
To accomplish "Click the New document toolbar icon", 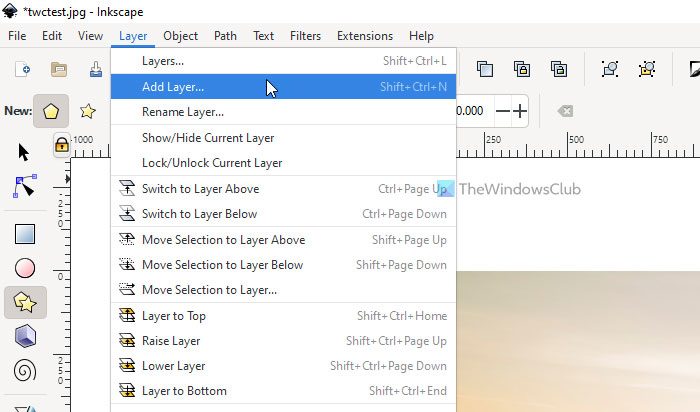I will click(x=22, y=69).
